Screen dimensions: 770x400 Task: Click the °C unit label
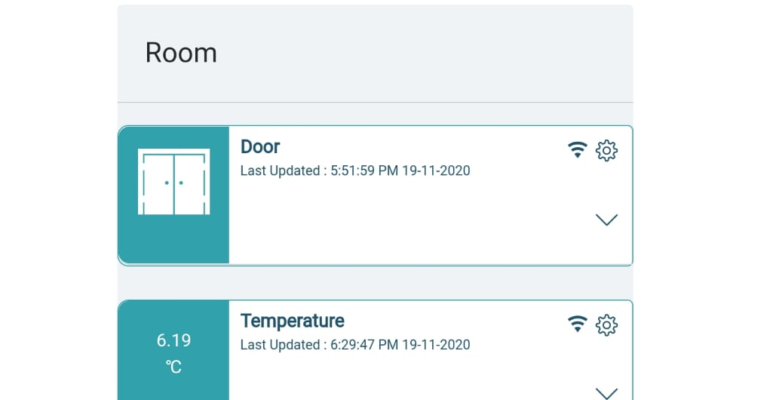(x=174, y=367)
